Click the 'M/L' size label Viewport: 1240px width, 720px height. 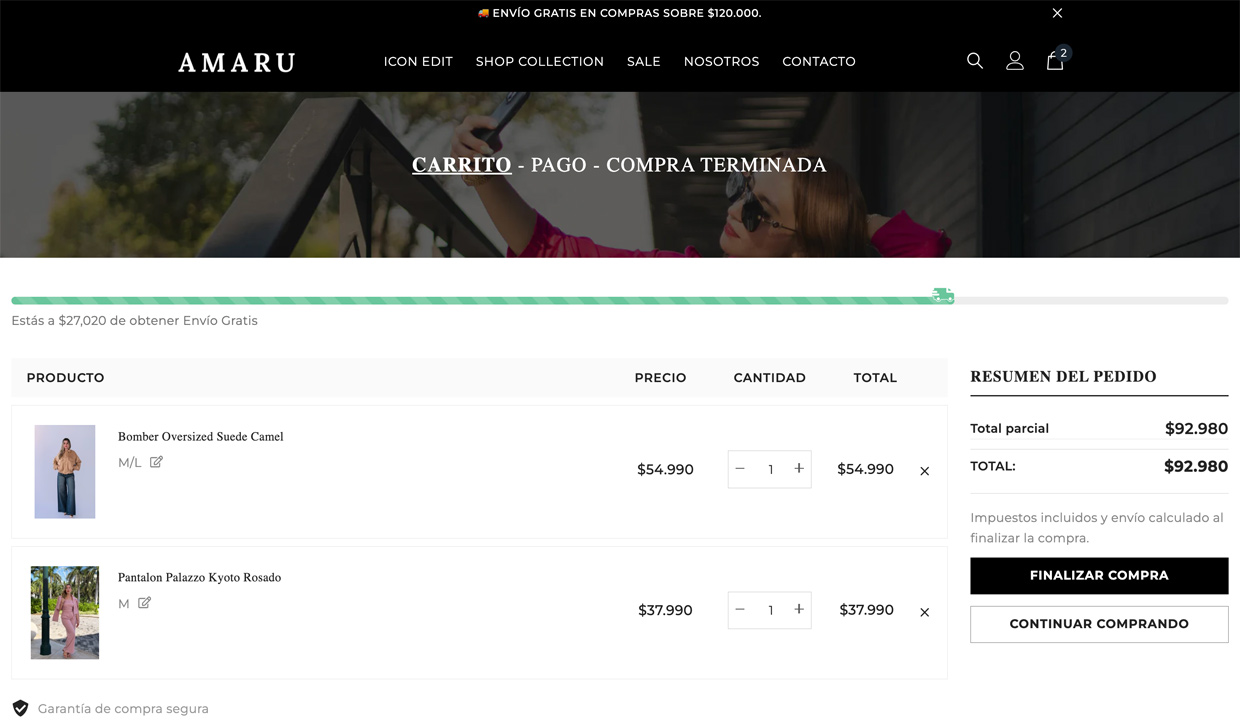tap(130, 463)
